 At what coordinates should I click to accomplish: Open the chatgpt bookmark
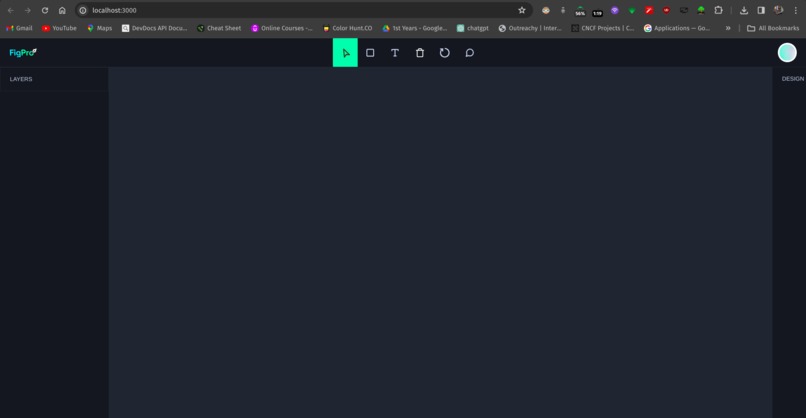point(473,28)
